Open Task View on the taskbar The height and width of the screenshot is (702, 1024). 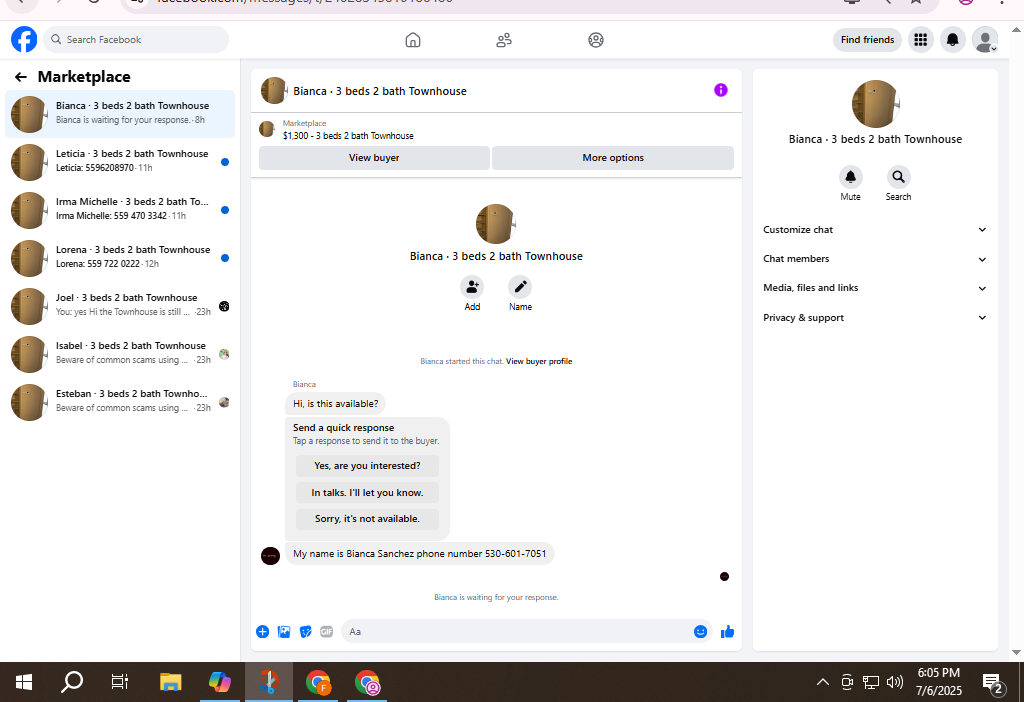[120, 682]
